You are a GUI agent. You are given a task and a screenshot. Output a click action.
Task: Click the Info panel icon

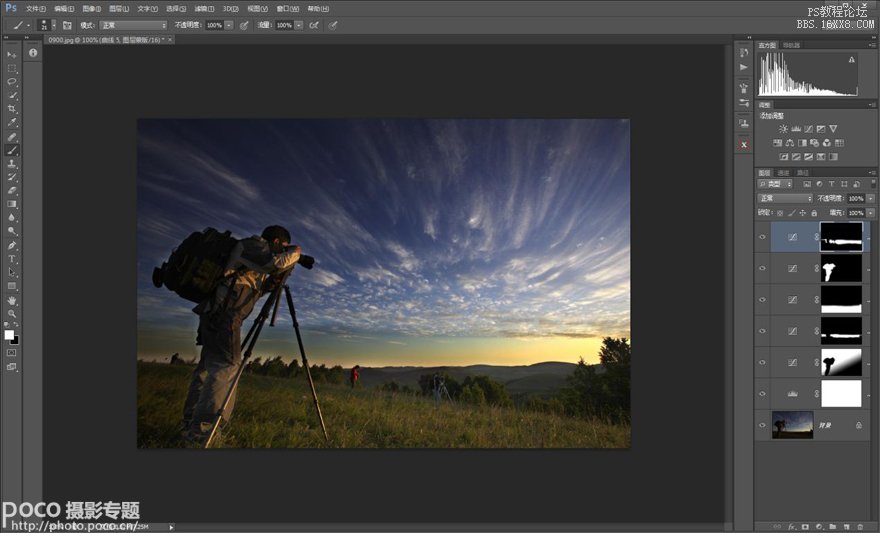(x=33, y=53)
